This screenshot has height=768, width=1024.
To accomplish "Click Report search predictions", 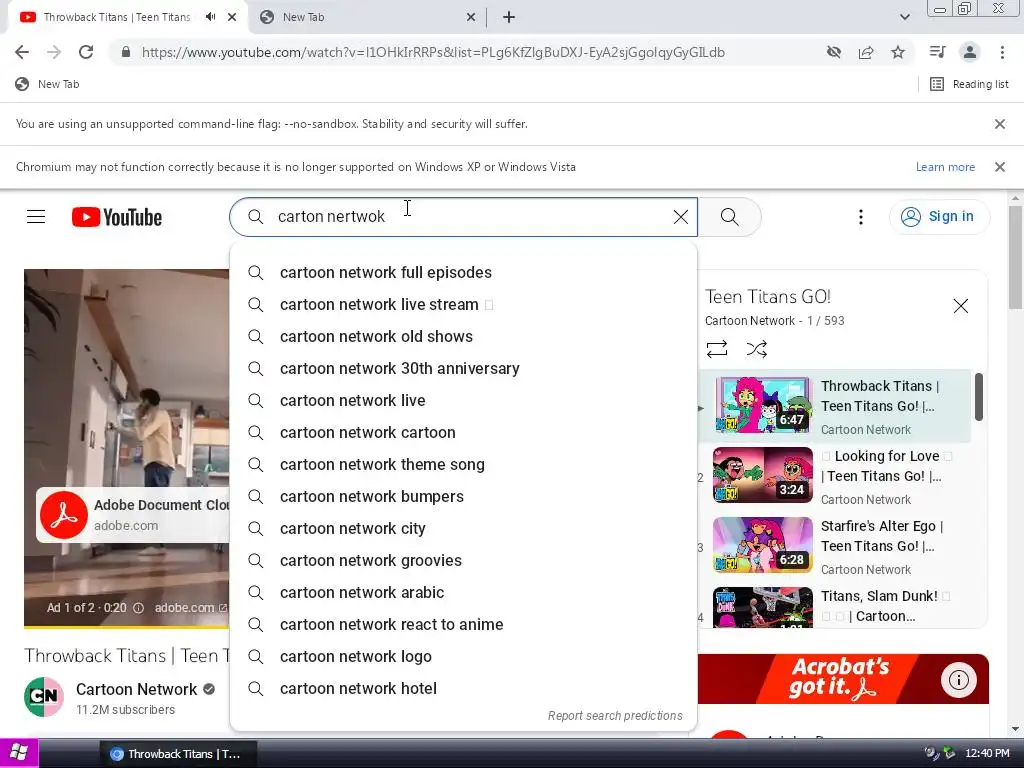I will point(615,716).
